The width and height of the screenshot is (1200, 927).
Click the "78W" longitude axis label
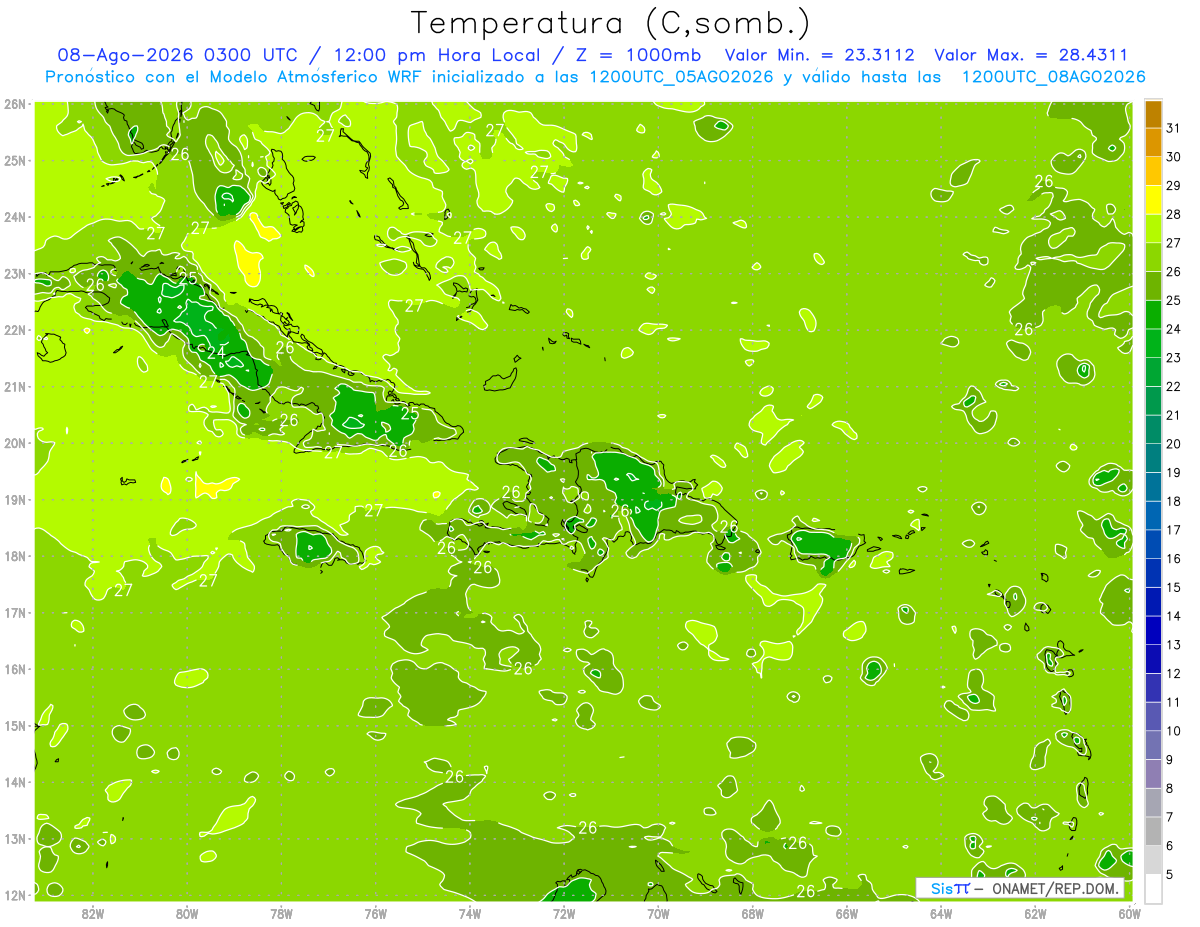click(281, 914)
